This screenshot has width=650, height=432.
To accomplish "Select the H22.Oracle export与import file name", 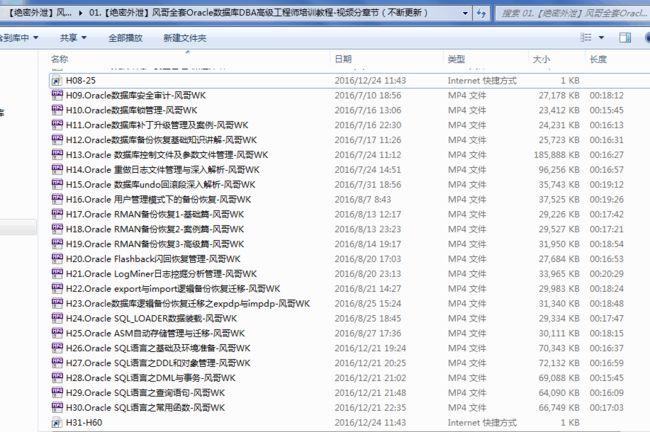I will click(x=173, y=289).
